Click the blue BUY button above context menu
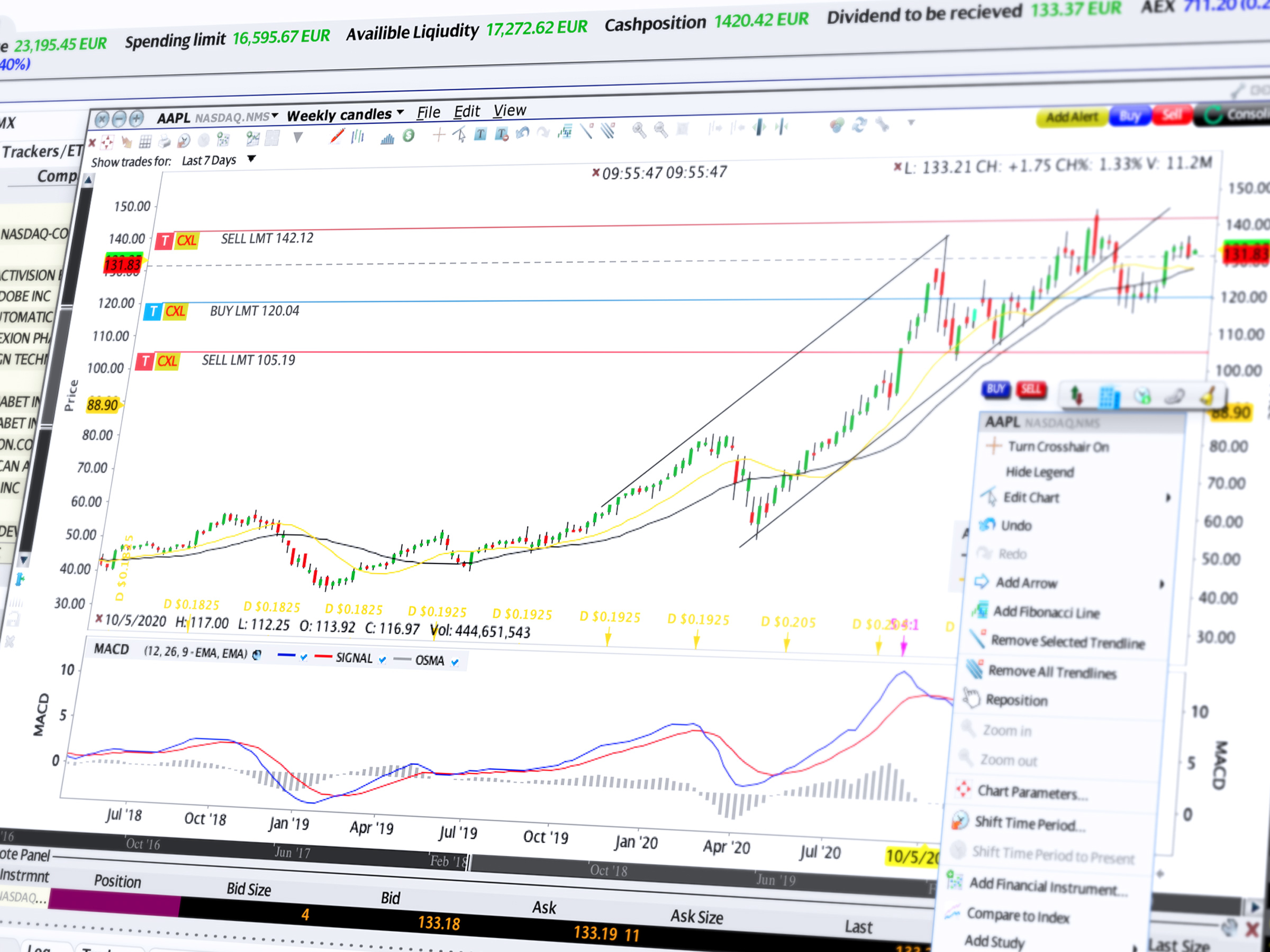This screenshot has width=1270, height=952. coord(995,390)
